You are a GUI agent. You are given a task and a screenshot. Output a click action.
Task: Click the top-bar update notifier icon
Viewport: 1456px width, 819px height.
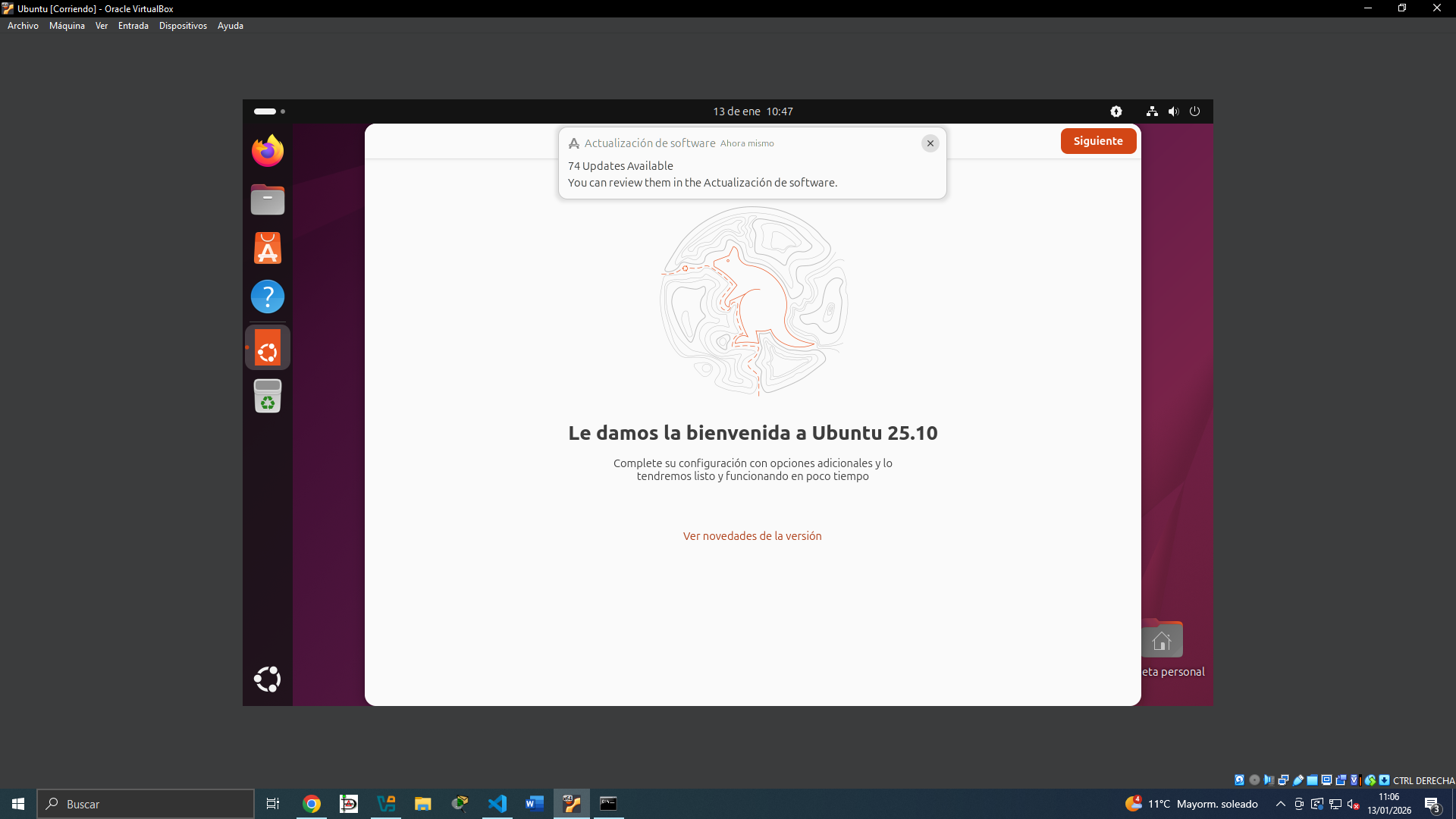1116,111
